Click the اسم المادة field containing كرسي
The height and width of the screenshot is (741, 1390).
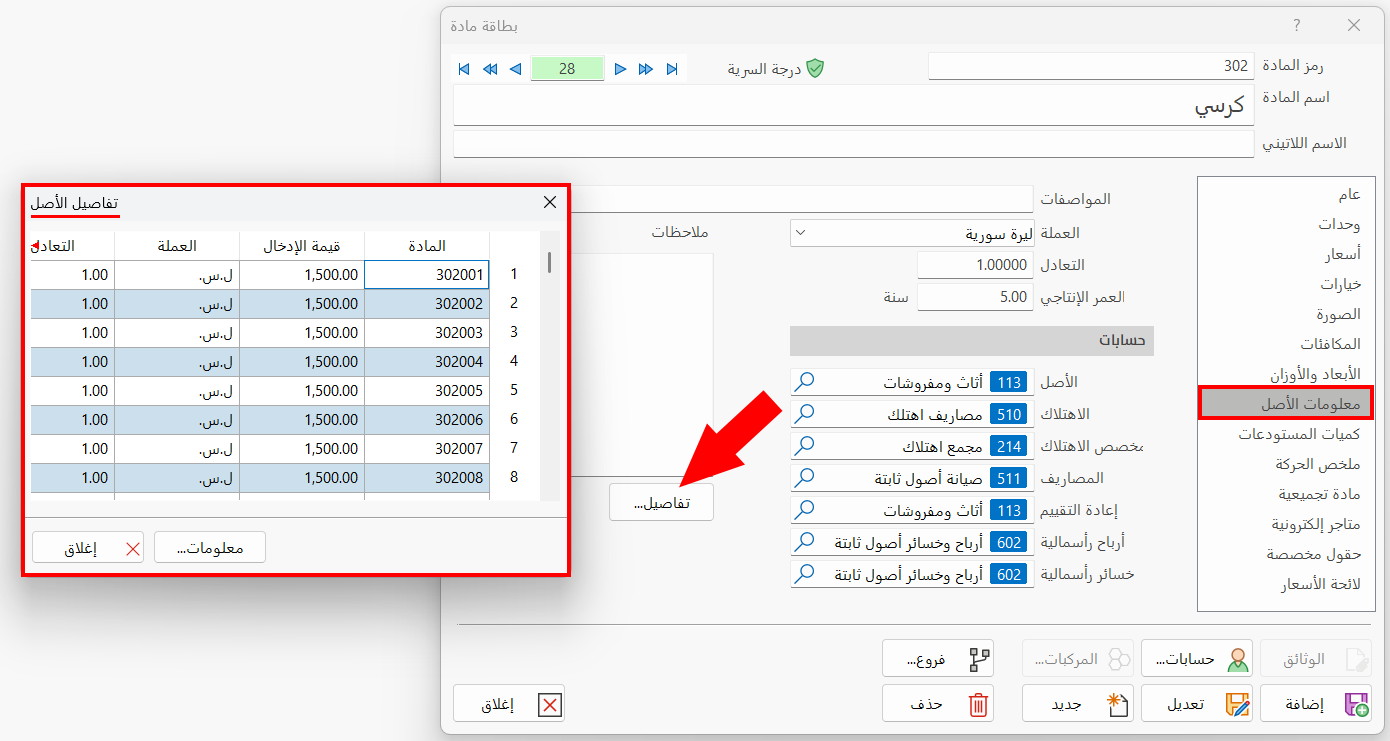click(854, 105)
